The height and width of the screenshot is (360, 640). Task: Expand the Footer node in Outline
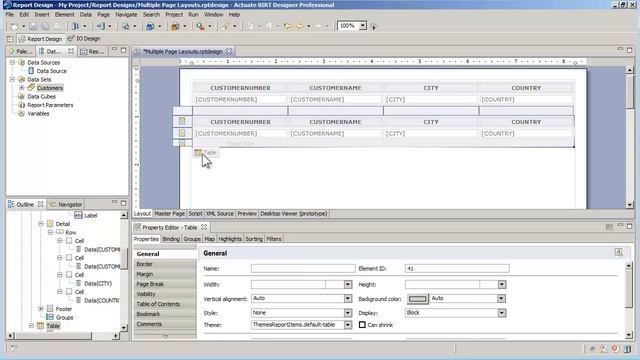[x=41, y=309]
